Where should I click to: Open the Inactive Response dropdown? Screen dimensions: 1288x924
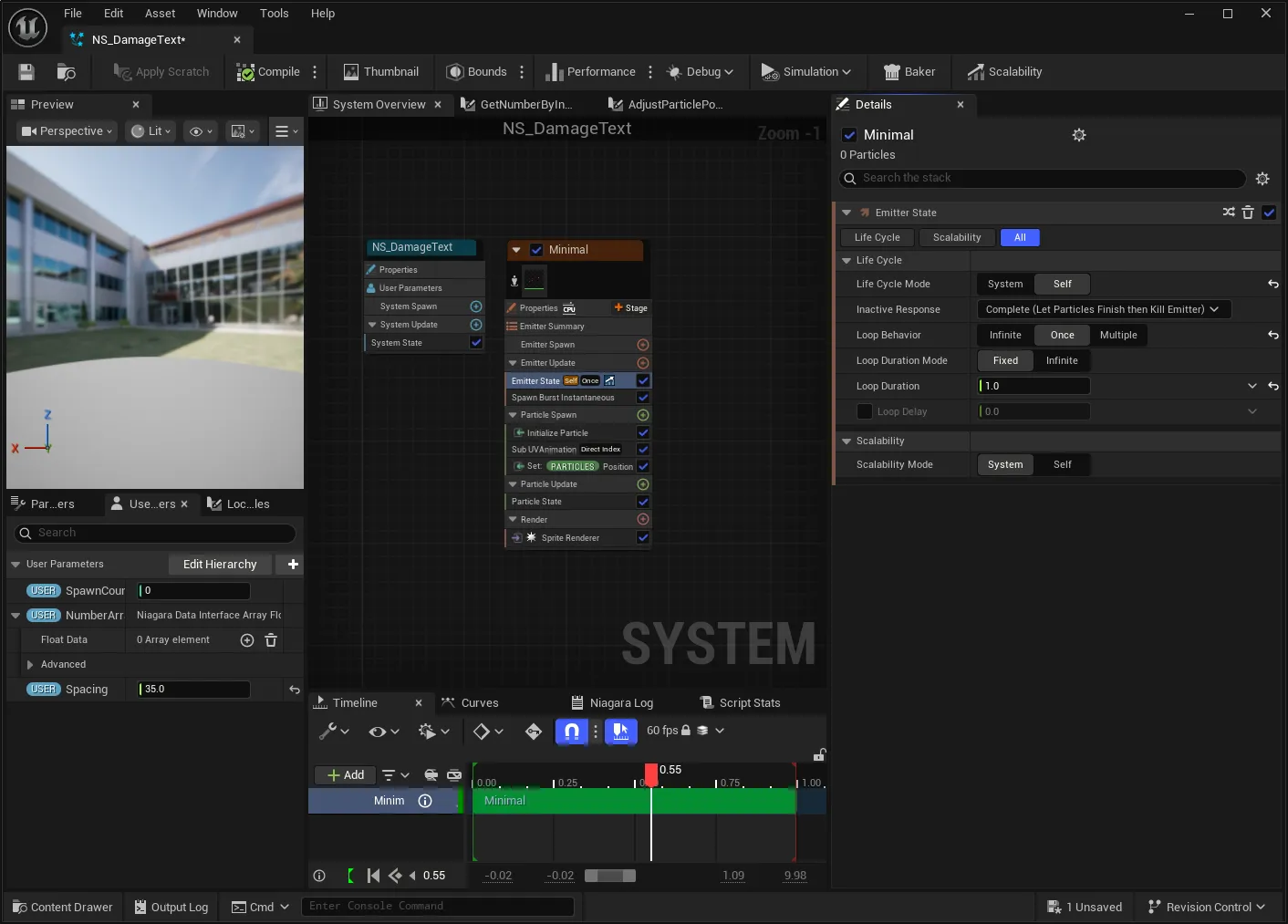[x=1104, y=309]
